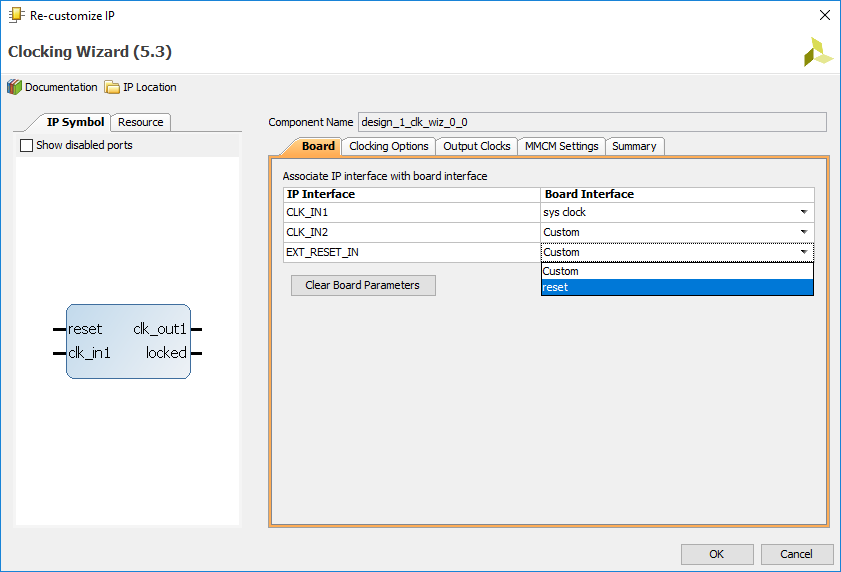Click the Xilinx logo in the header
Screen dimensions: 841x572
point(817,52)
